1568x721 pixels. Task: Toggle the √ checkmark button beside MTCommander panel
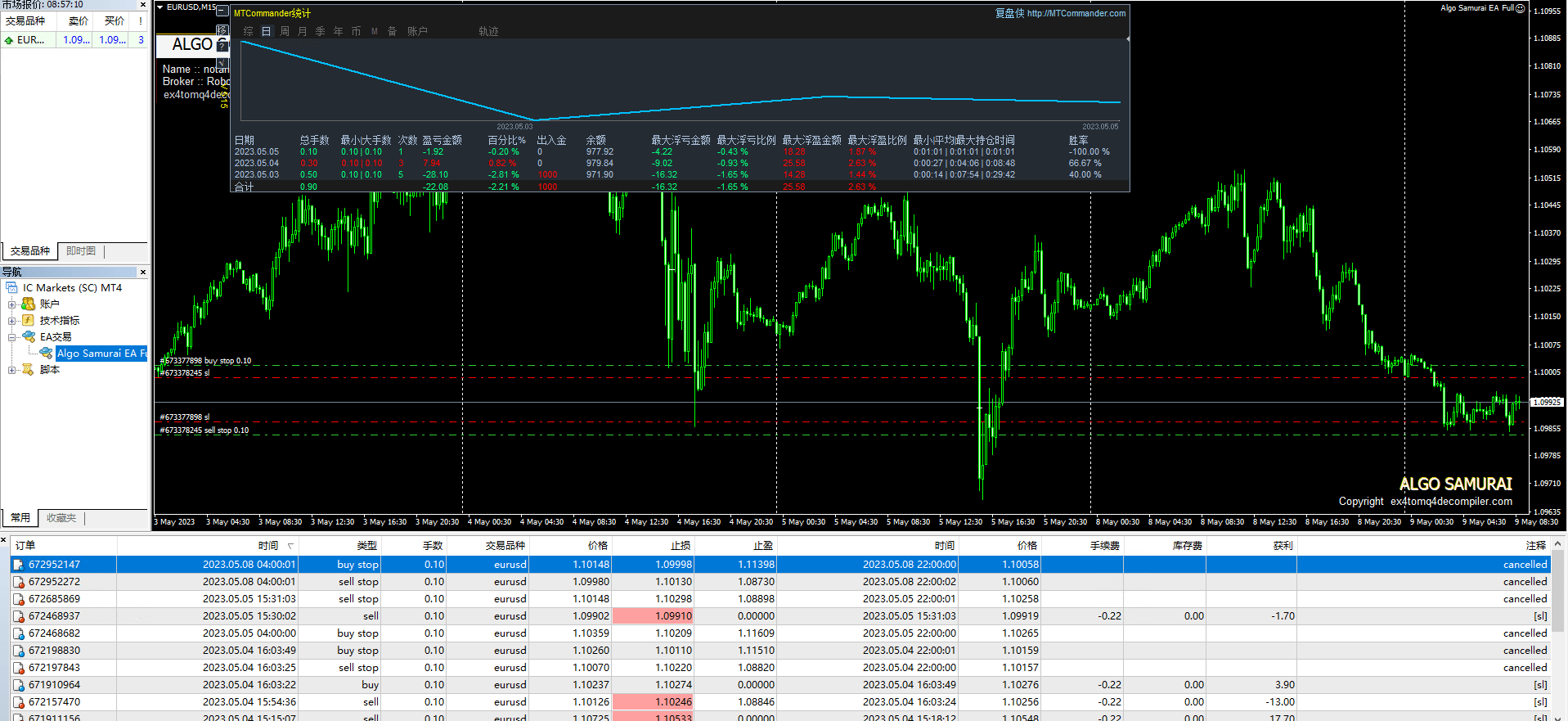click(222, 62)
